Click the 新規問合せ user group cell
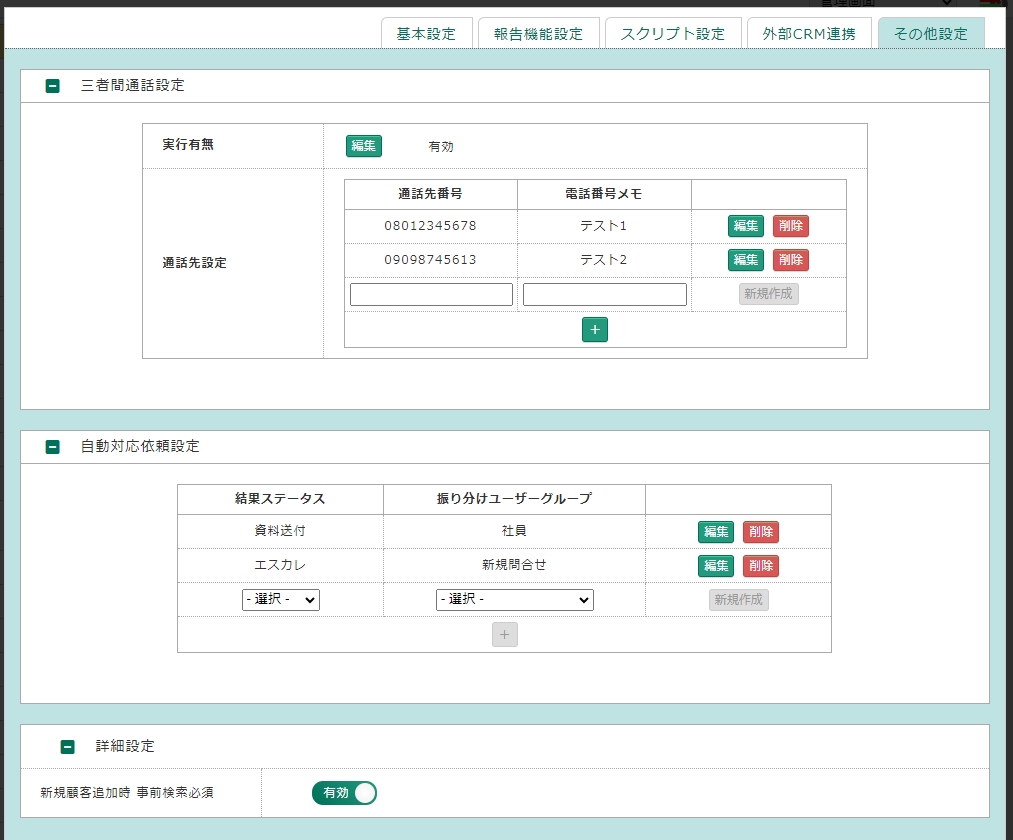Viewport: 1013px width, 840px height. (x=514, y=565)
